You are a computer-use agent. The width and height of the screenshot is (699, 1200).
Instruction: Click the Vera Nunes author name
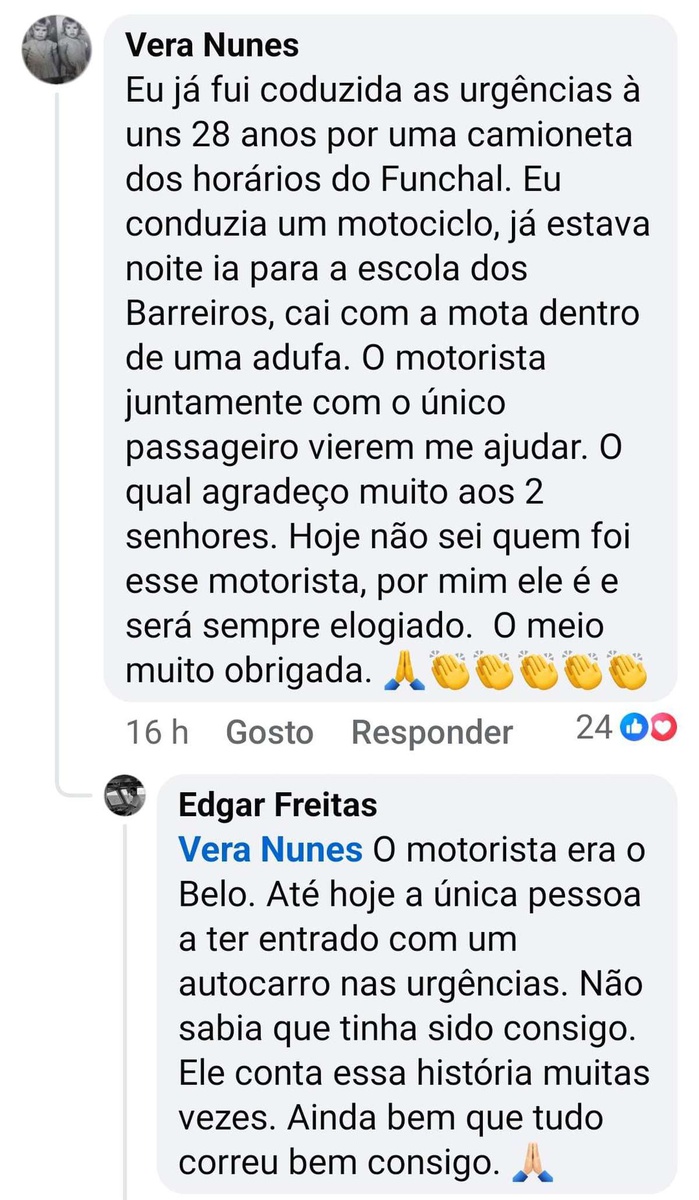pyautogui.click(x=213, y=45)
